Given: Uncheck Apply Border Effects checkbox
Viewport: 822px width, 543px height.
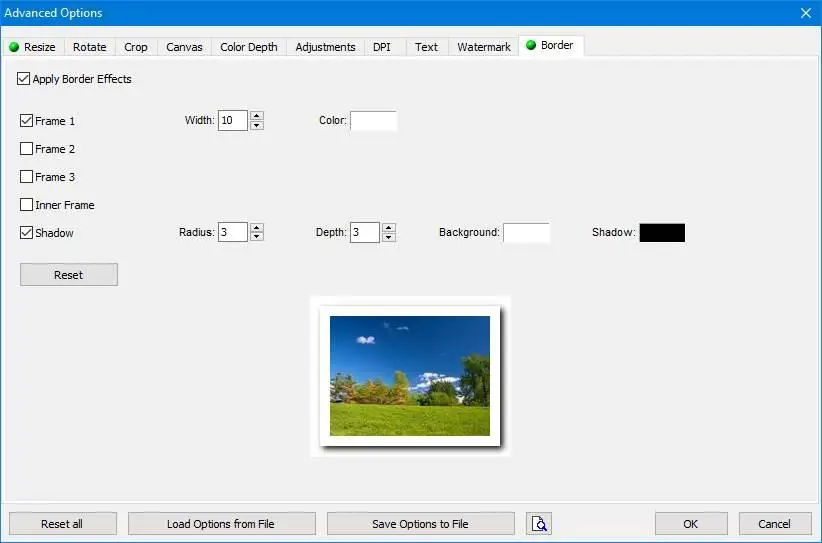Looking at the screenshot, I should 23,79.
